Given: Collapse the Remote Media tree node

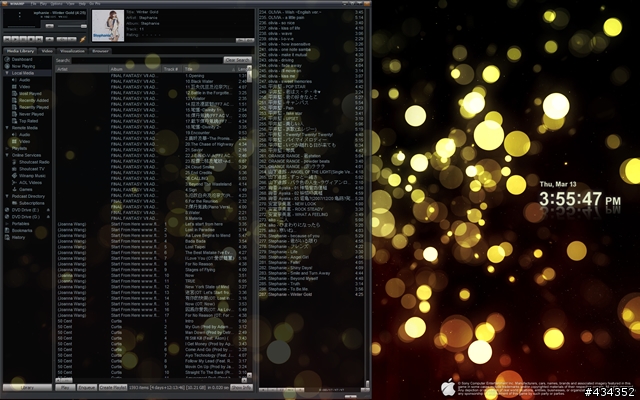Looking at the screenshot, I should click(x=7, y=128).
